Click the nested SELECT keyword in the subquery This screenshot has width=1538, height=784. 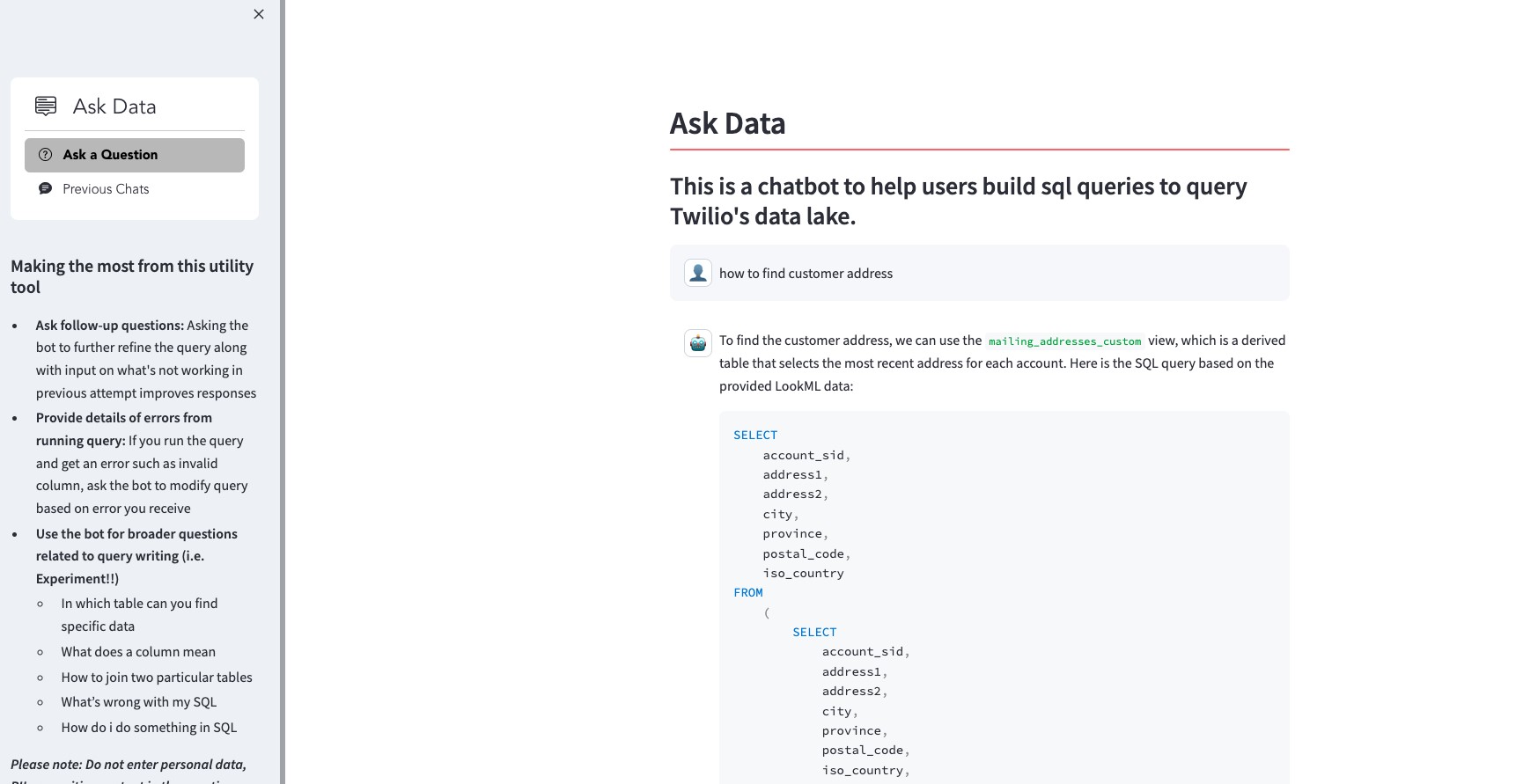coord(814,632)
